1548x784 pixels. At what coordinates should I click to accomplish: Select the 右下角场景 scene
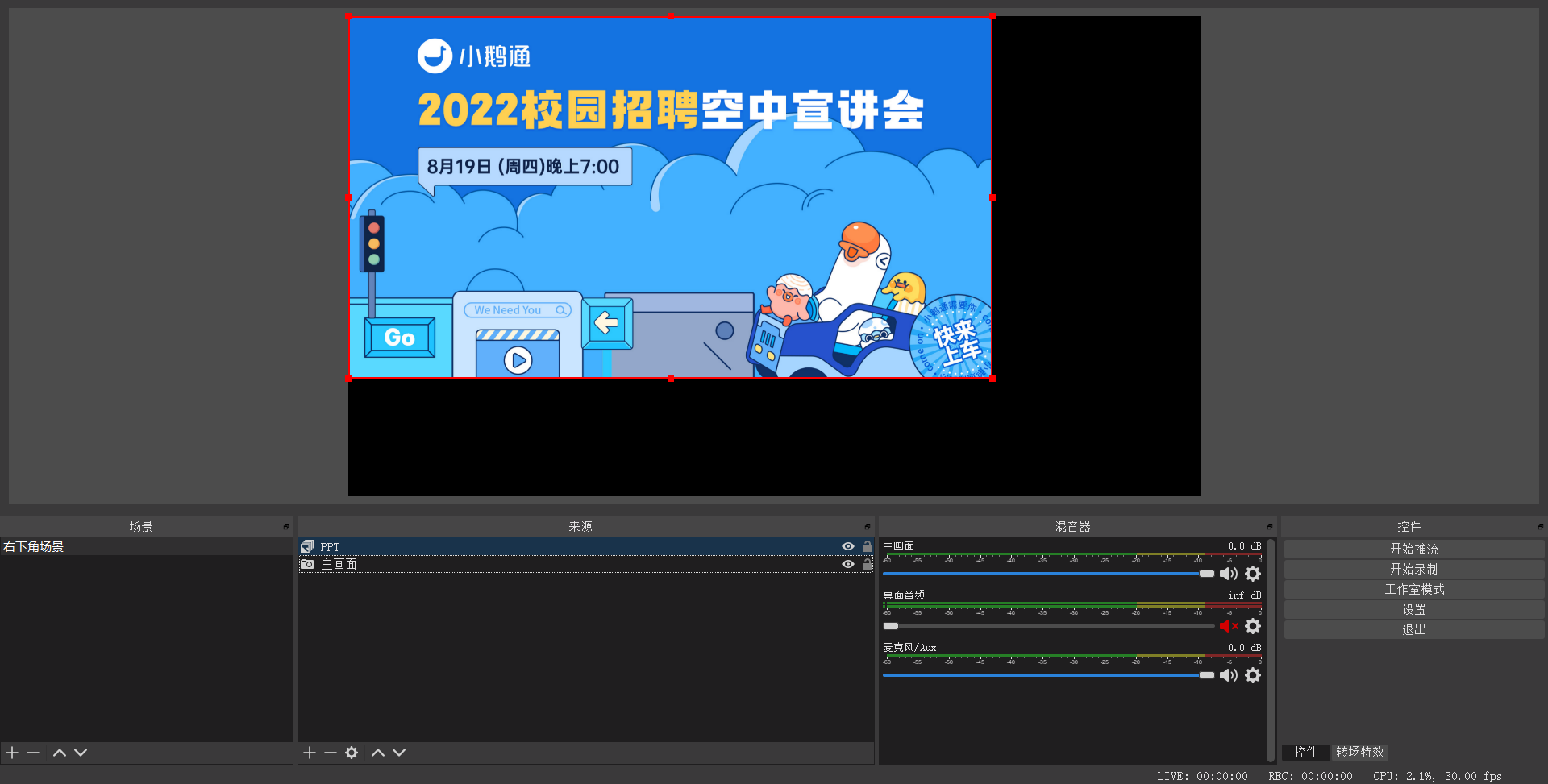tap(146, 546)
